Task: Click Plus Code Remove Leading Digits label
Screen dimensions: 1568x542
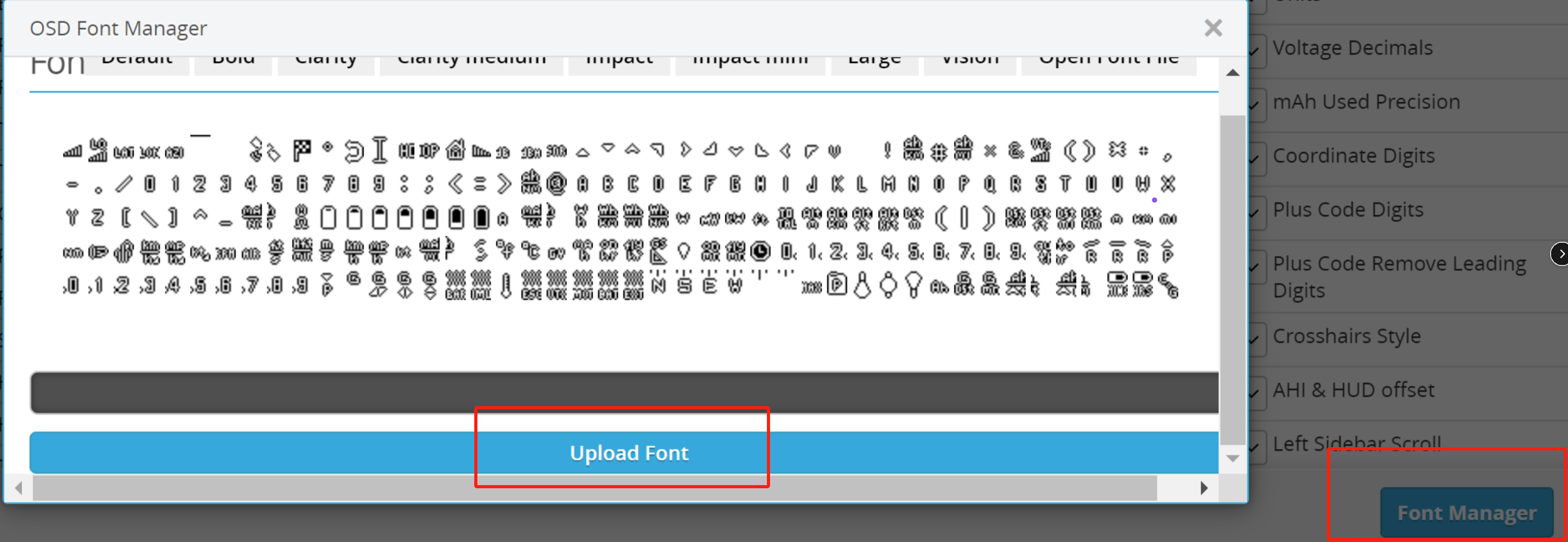Action: click(x=1400, y=277)
